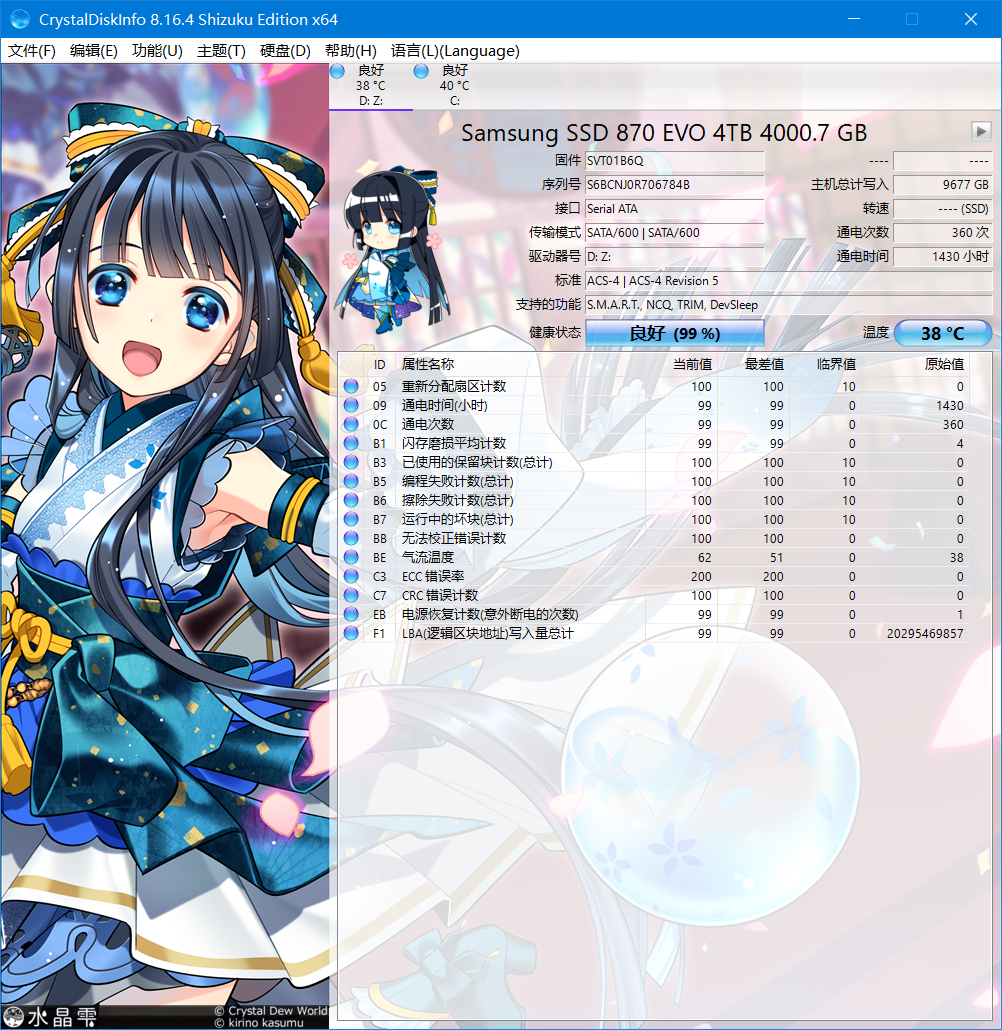
Task: Select the 擦除失败计数(总计) row
Action: pos(654,501)
